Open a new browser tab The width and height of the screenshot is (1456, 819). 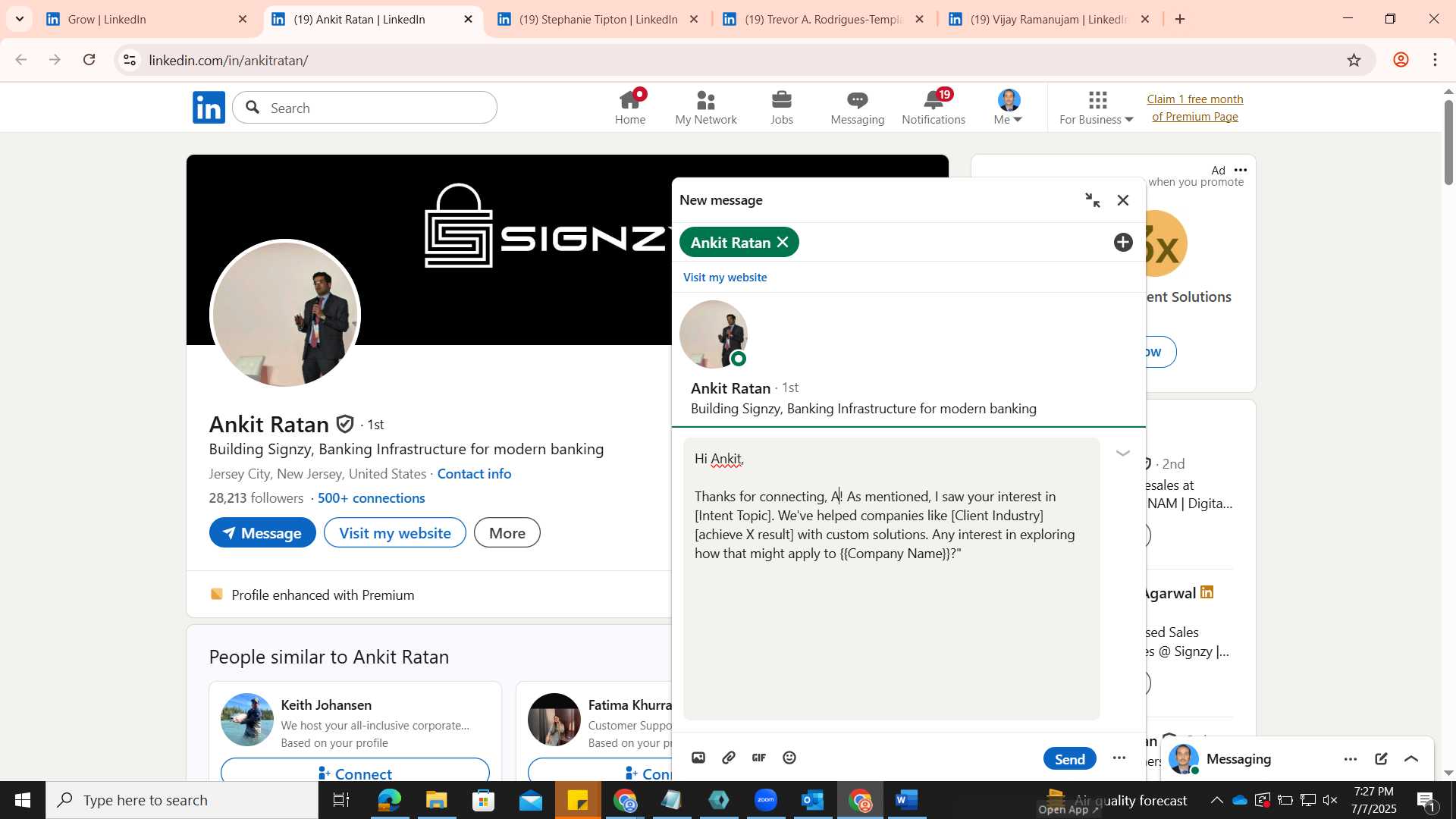coord(1180,19)
